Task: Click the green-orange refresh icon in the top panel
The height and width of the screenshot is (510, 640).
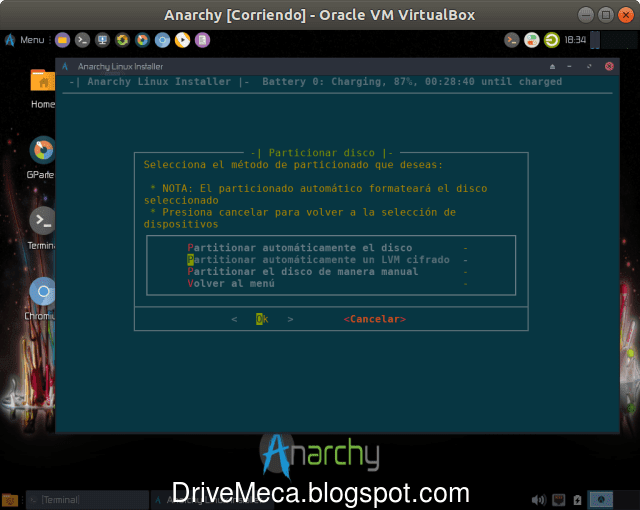Action: [x=122, y=40]
